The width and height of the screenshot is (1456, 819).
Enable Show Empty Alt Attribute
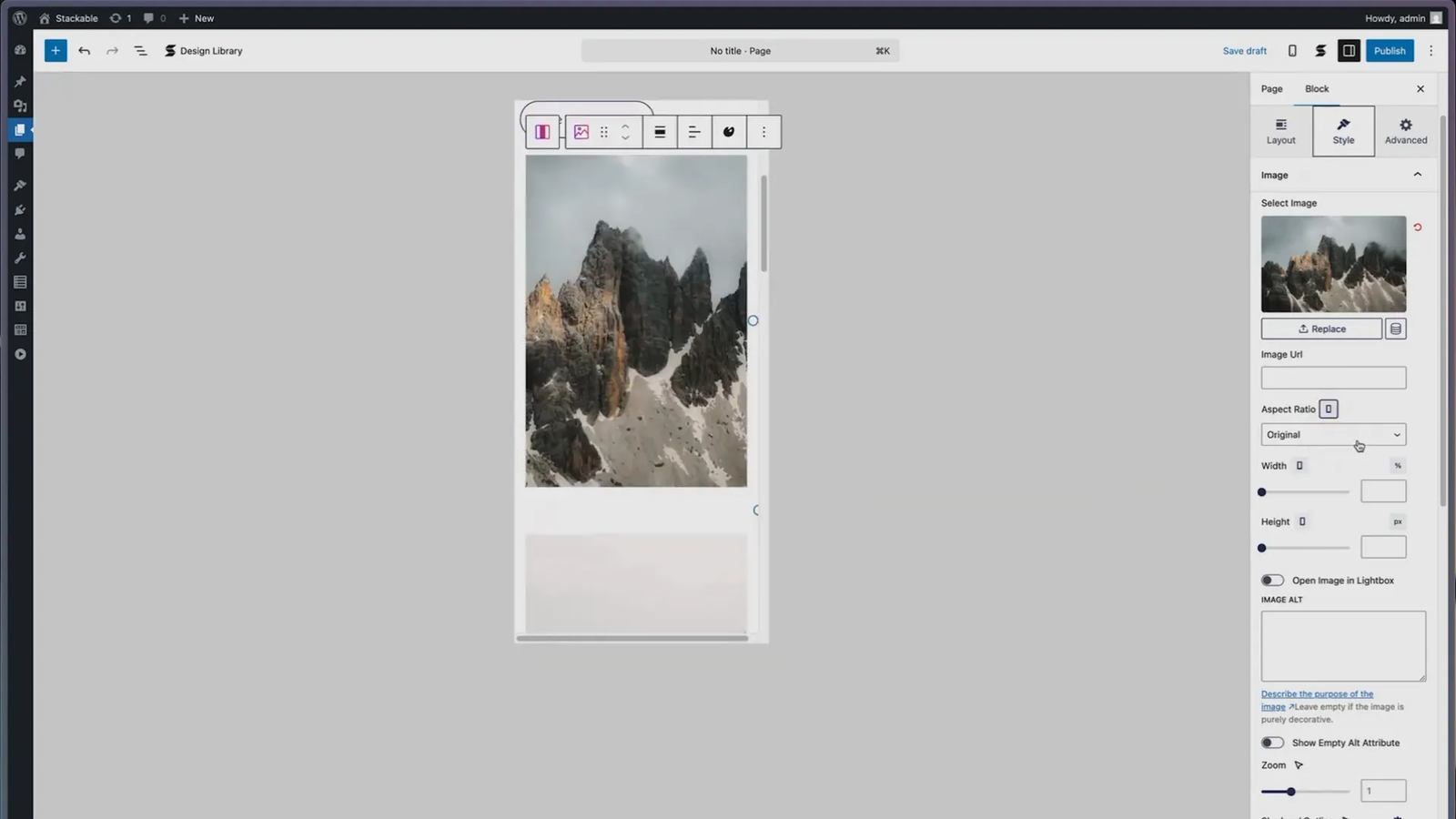coord(1272,743)
